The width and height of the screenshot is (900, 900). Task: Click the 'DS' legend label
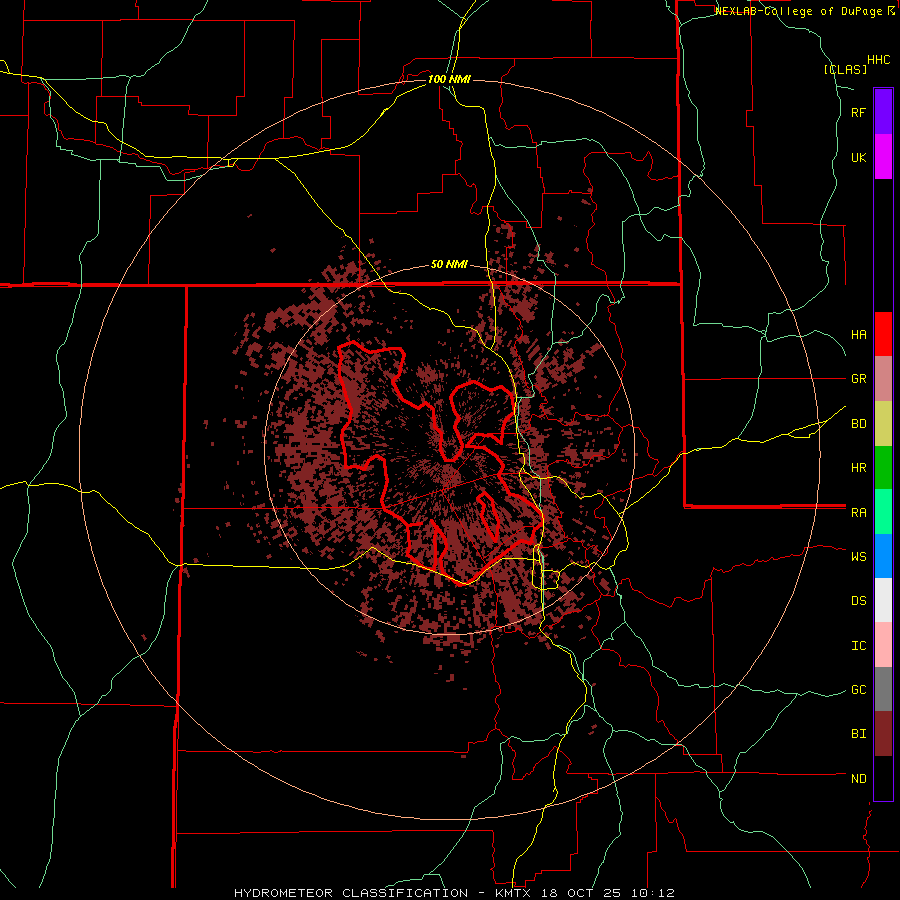(x=858, y=601)
